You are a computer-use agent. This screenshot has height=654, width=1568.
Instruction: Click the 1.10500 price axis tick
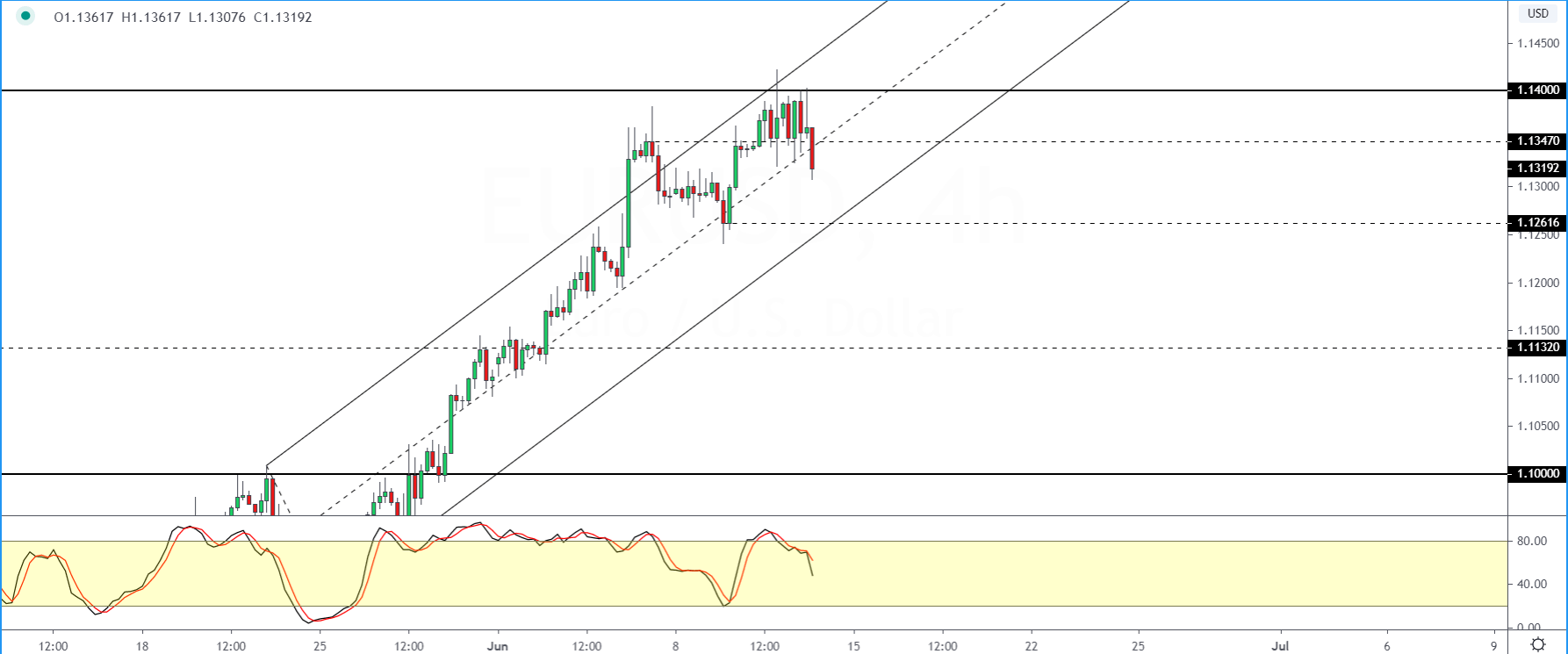[1538, 426]
